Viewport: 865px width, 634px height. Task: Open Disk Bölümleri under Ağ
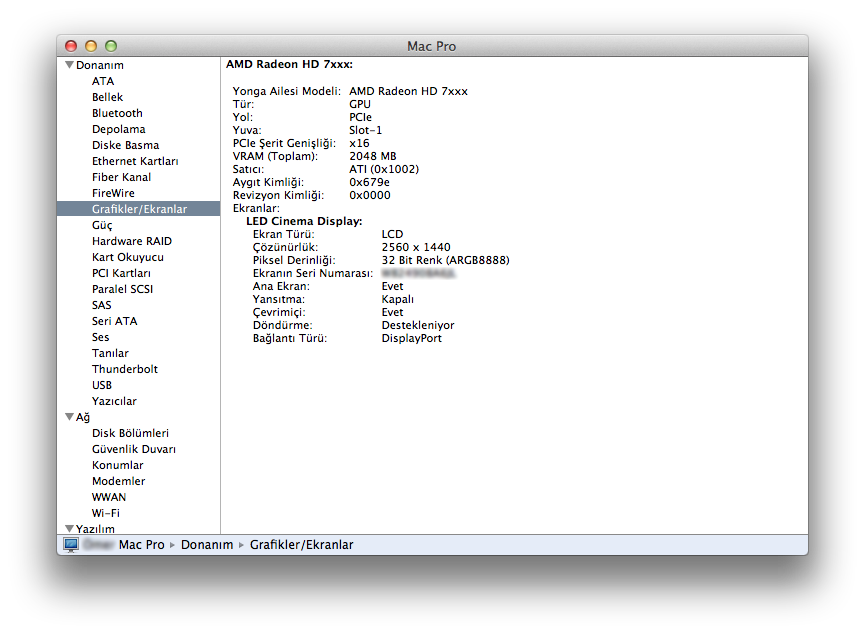click(x=130, y=433)
